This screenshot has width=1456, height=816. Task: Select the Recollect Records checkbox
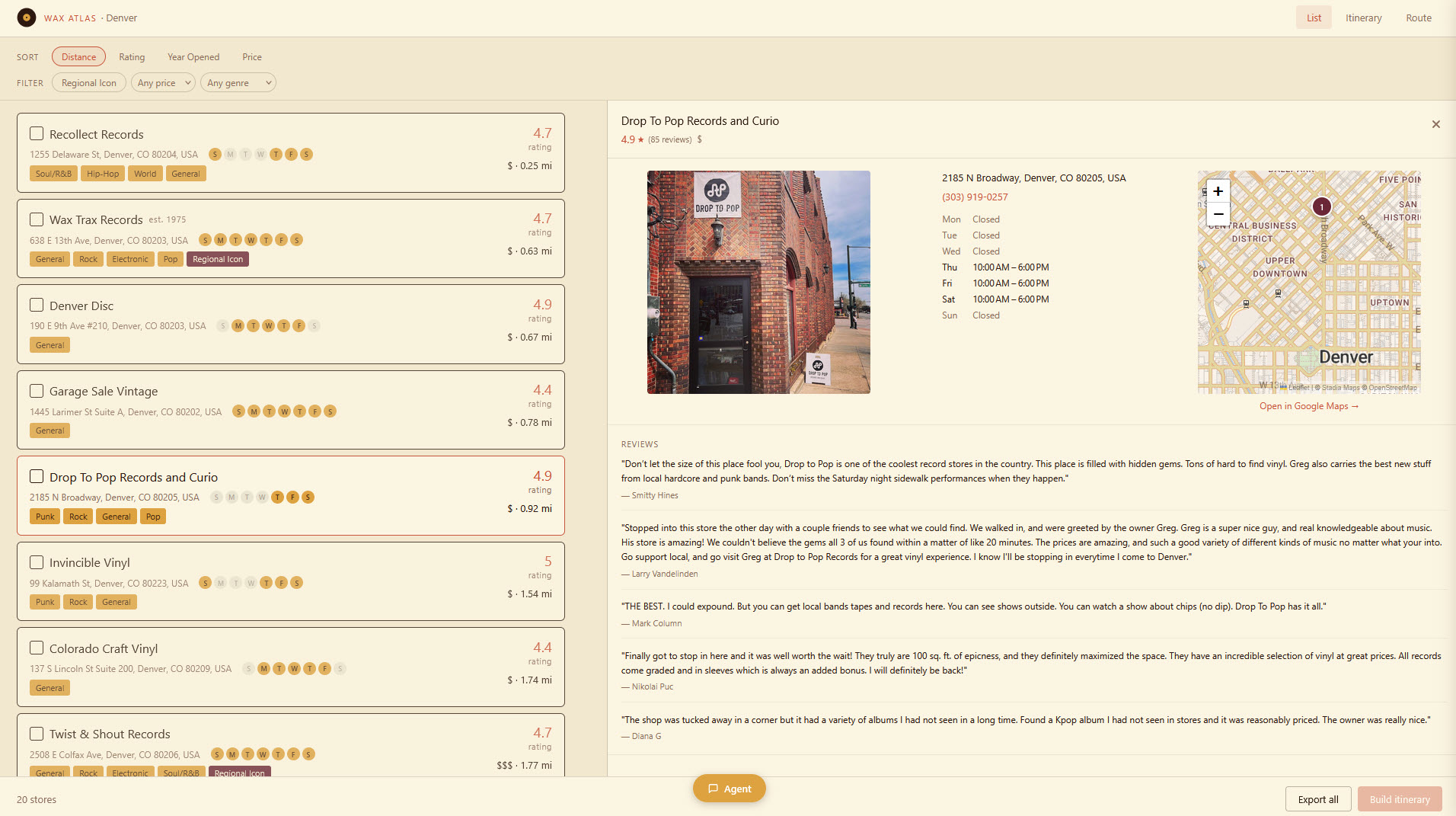[x=37, y=134]
